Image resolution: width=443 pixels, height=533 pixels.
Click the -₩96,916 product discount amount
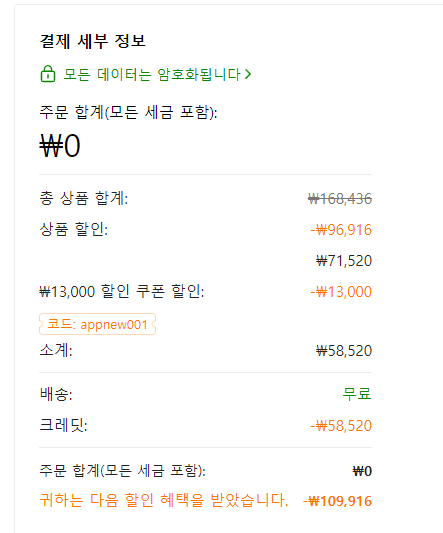(341, 230)
